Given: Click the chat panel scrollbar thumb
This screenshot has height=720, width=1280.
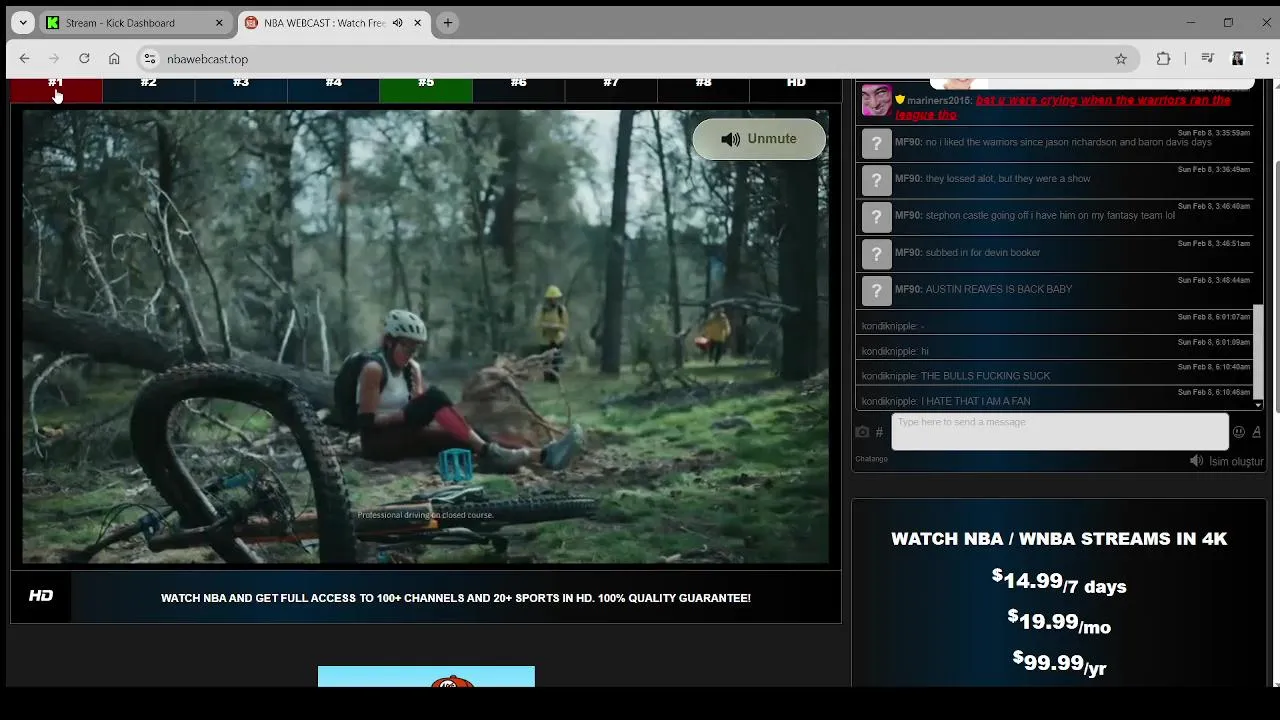Looking at the screenshot, I should tap(1258, 351).
